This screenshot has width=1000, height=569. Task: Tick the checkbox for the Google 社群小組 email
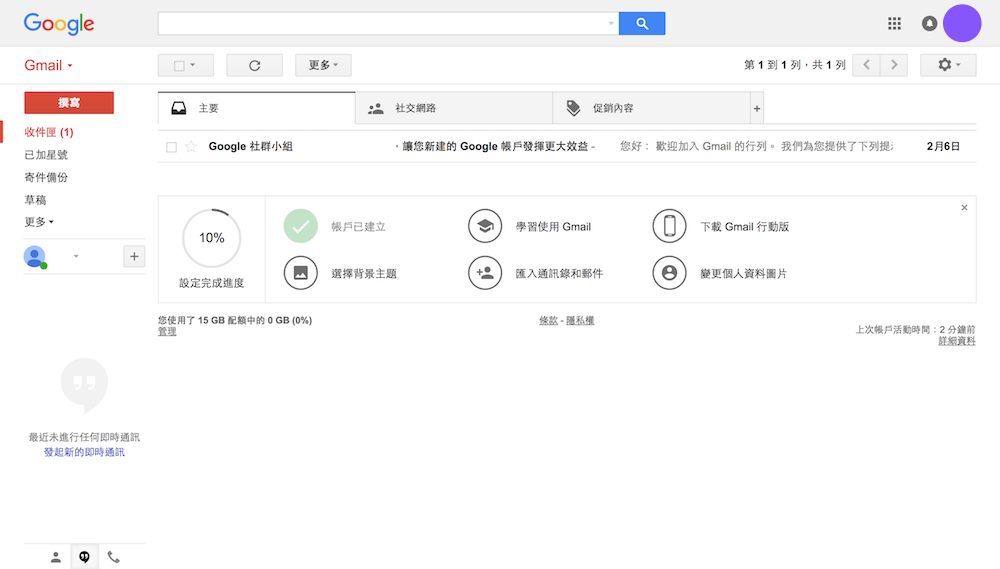pos(171,147)
